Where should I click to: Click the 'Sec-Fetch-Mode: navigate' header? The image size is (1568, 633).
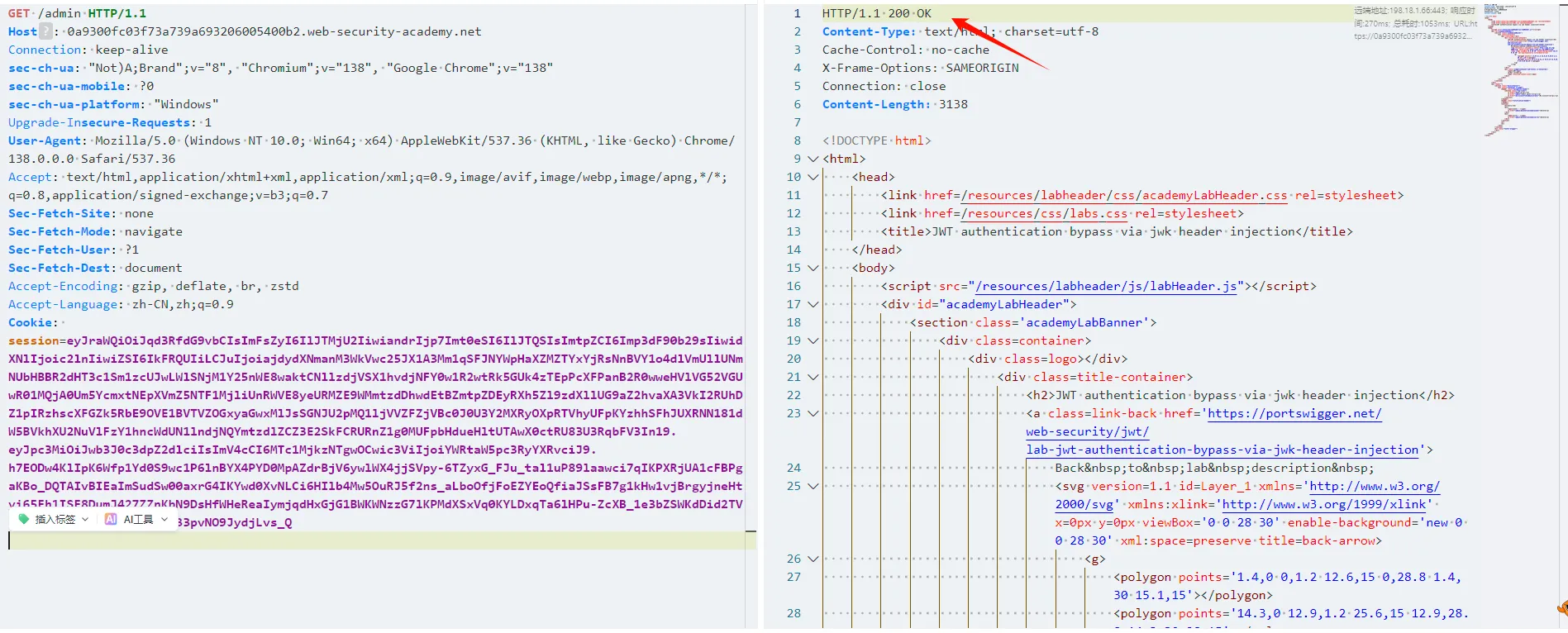click(x=95, y=231)
